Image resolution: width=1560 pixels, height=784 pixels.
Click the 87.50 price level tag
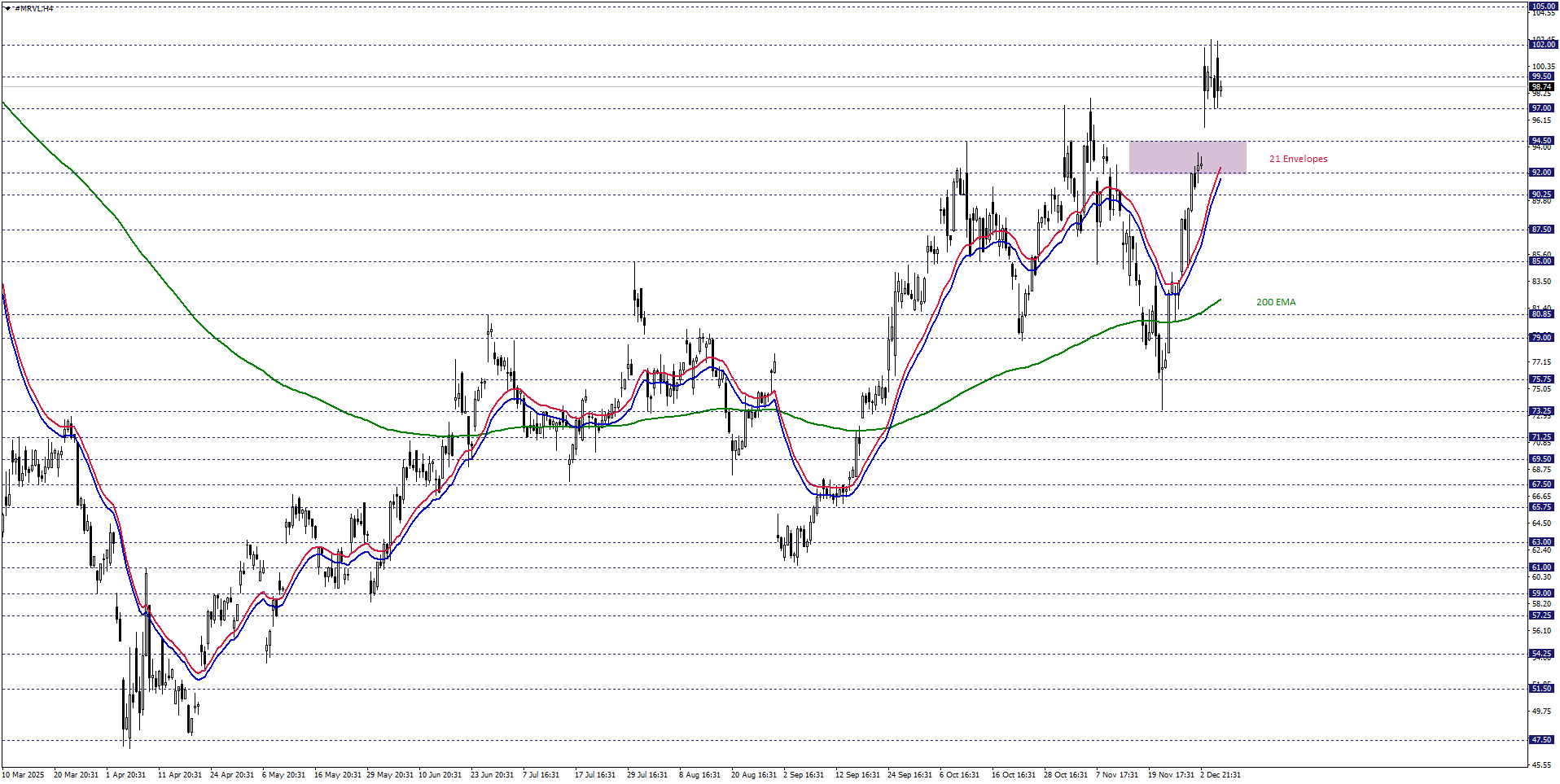[x=1541, y=230]
